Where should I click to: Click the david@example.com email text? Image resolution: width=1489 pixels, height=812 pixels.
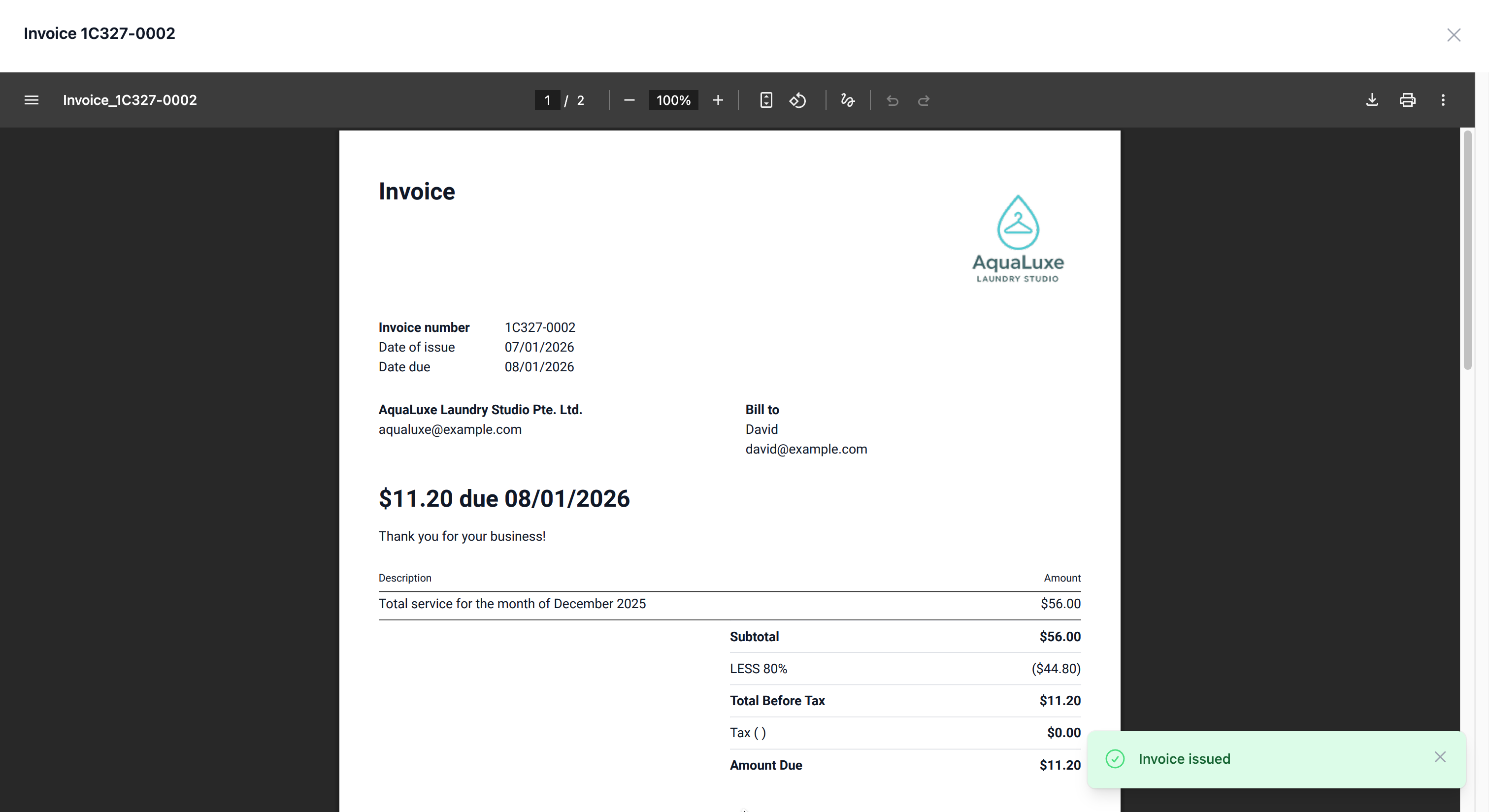click(x=806, y=449)
